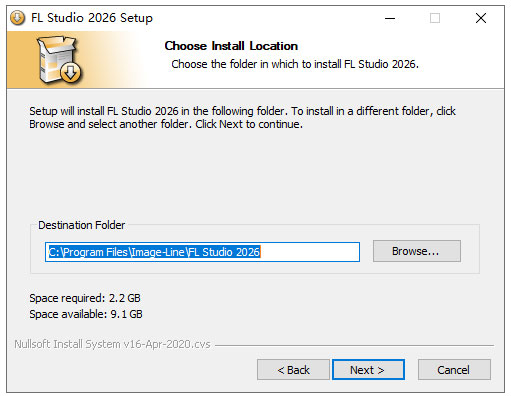Click the greyed-out maximize window button

(x=435, y=18)
